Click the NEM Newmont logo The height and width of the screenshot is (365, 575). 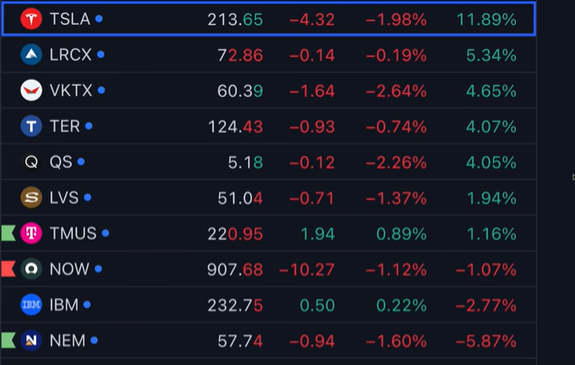[x=31, y=340]
